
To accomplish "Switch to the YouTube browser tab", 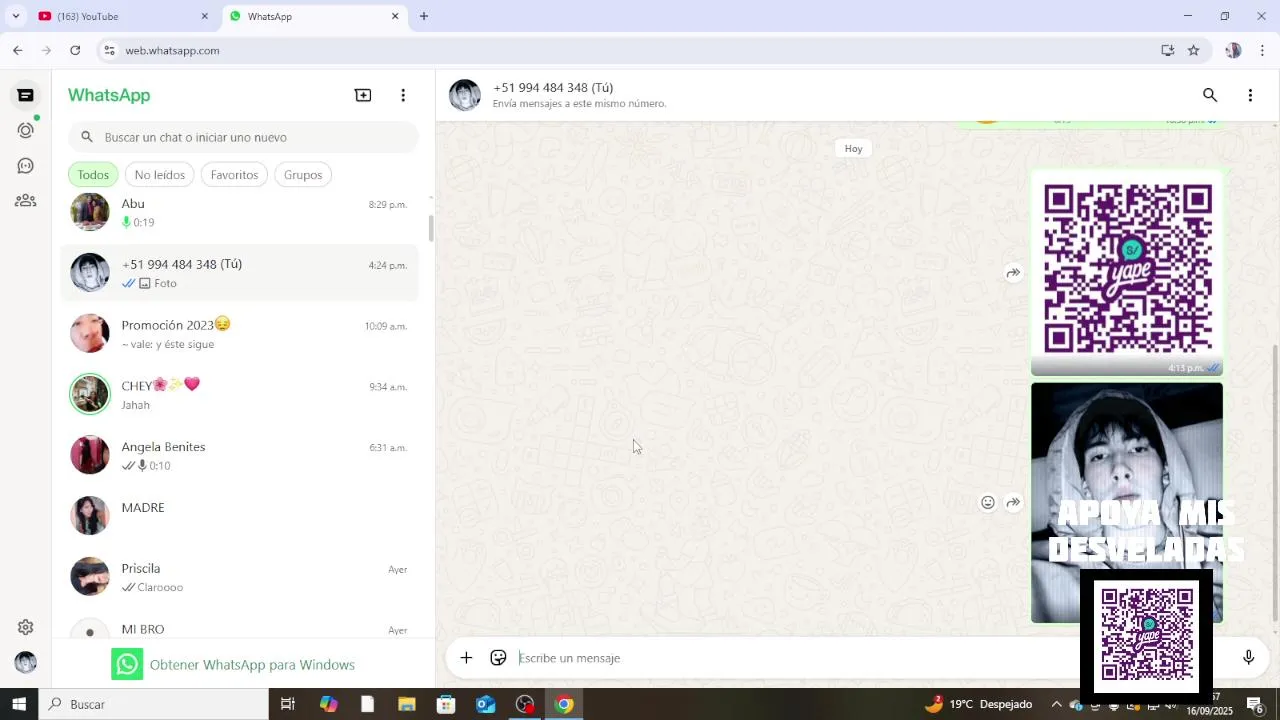I will [118, 16].
